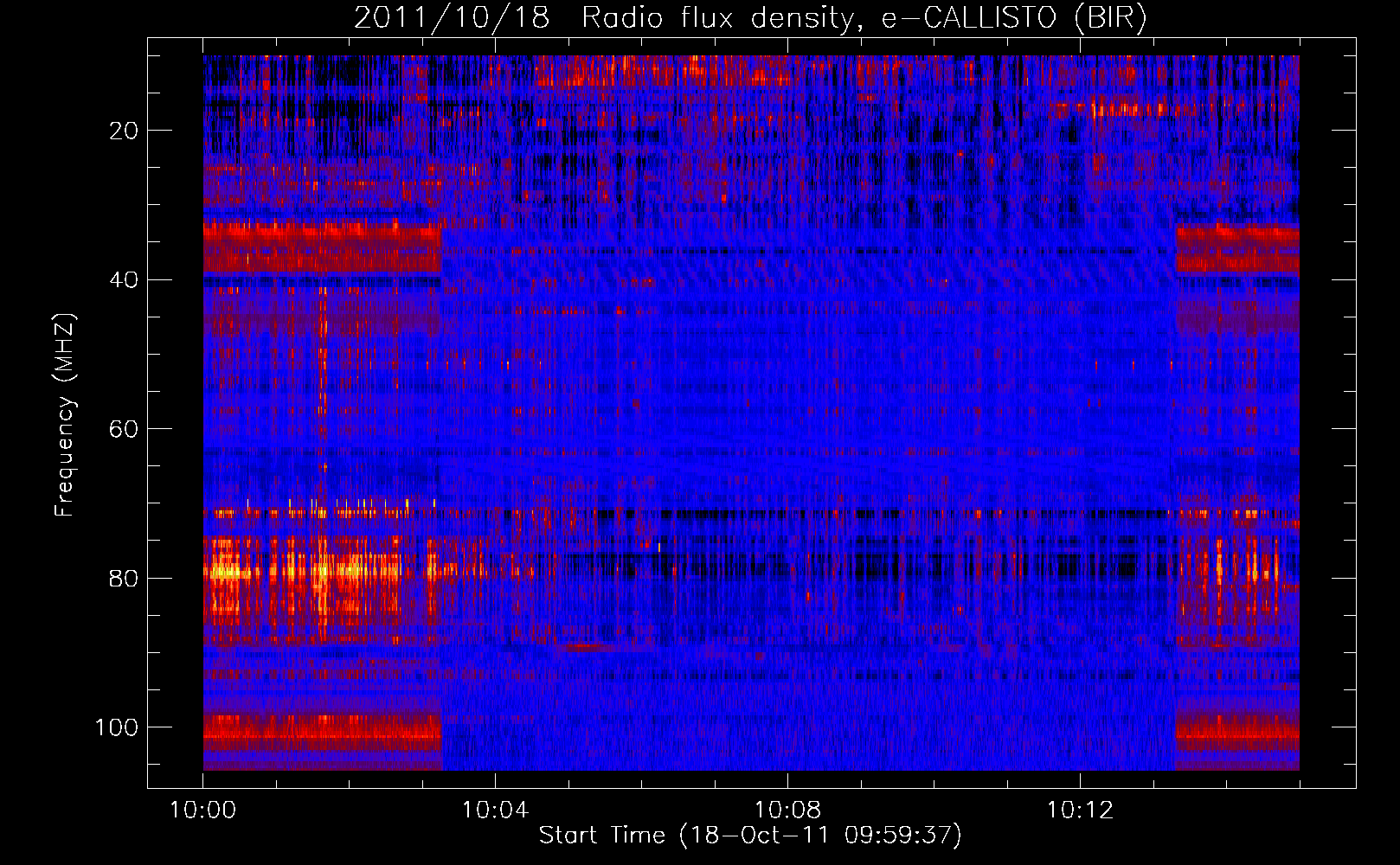Click the '10:04' time tick label

[495, 811]
